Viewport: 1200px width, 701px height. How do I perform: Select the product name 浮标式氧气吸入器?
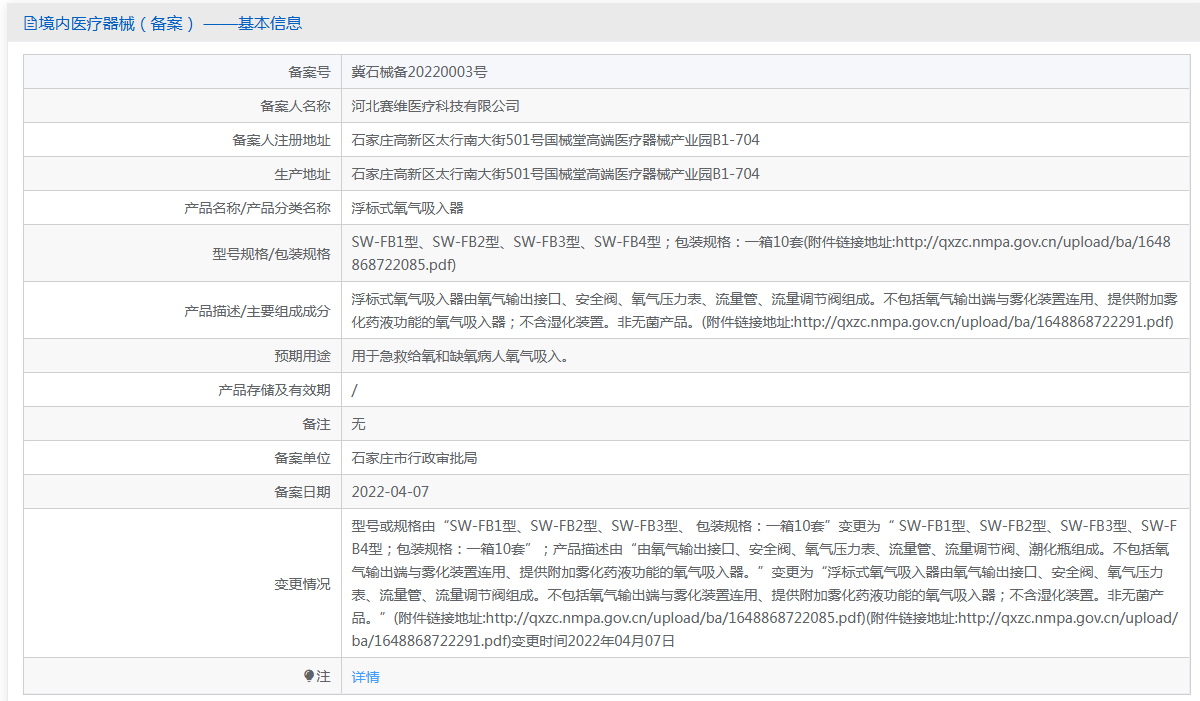pyautogui.click(x=408, y=208)
